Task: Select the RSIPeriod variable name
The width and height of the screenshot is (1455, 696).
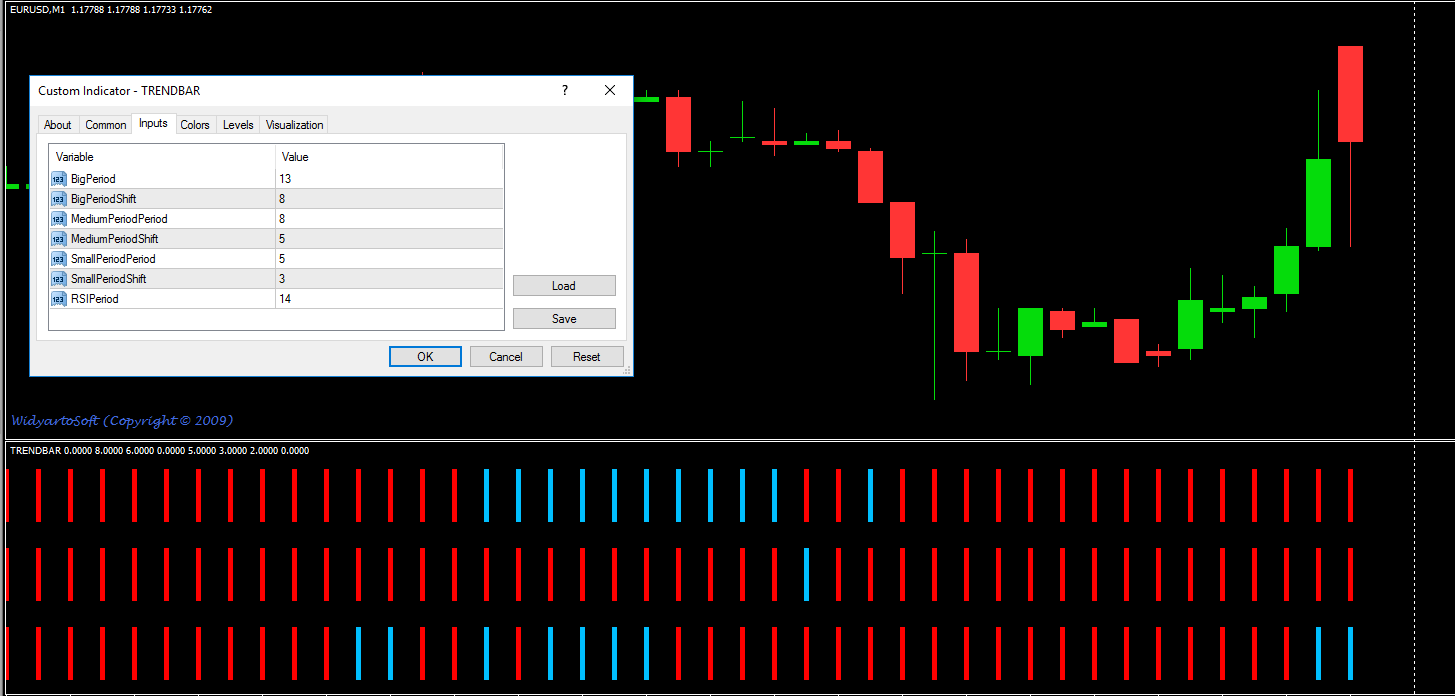Action: click(95, 299)
